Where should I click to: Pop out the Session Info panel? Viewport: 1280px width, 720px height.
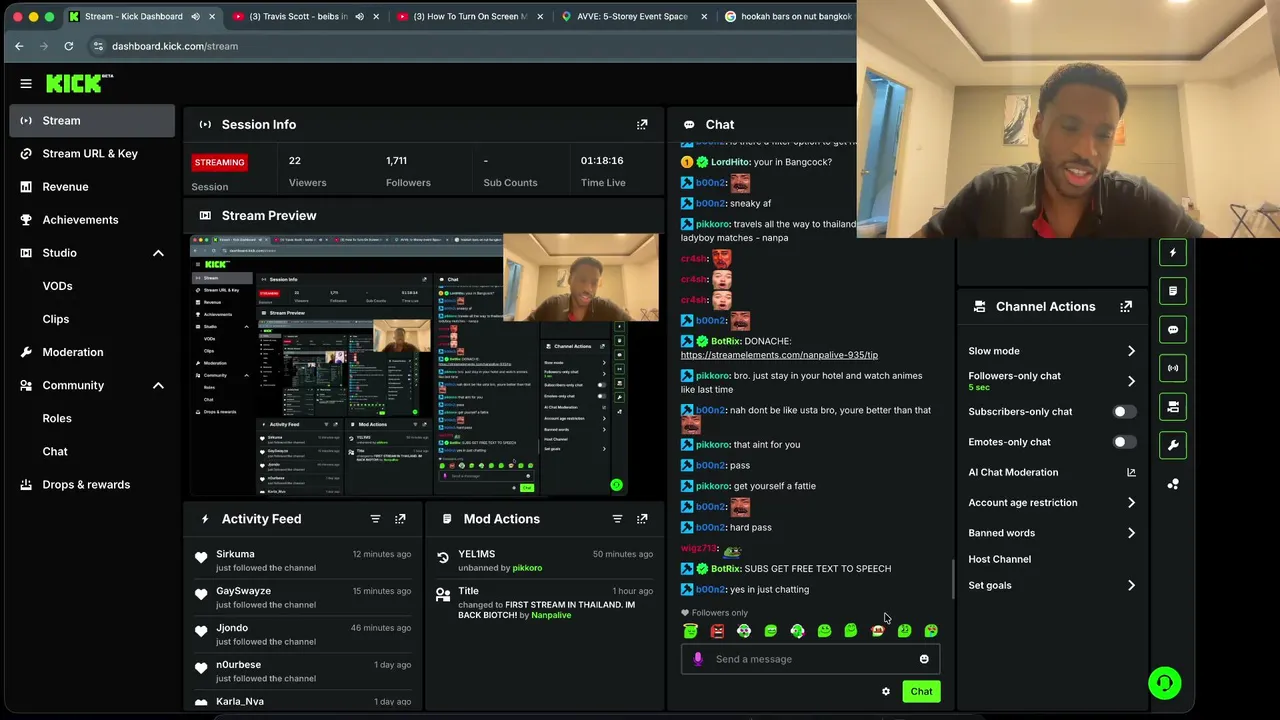click(642, 124)
